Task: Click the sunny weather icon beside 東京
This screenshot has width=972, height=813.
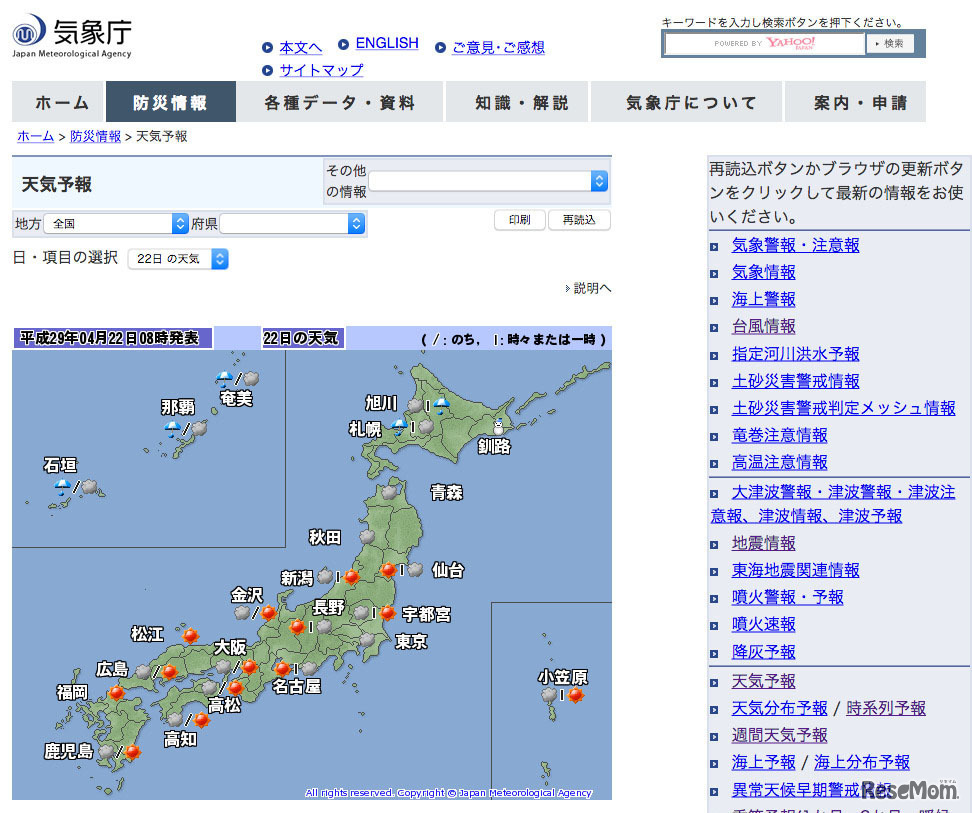Action: tap(387, 612)
